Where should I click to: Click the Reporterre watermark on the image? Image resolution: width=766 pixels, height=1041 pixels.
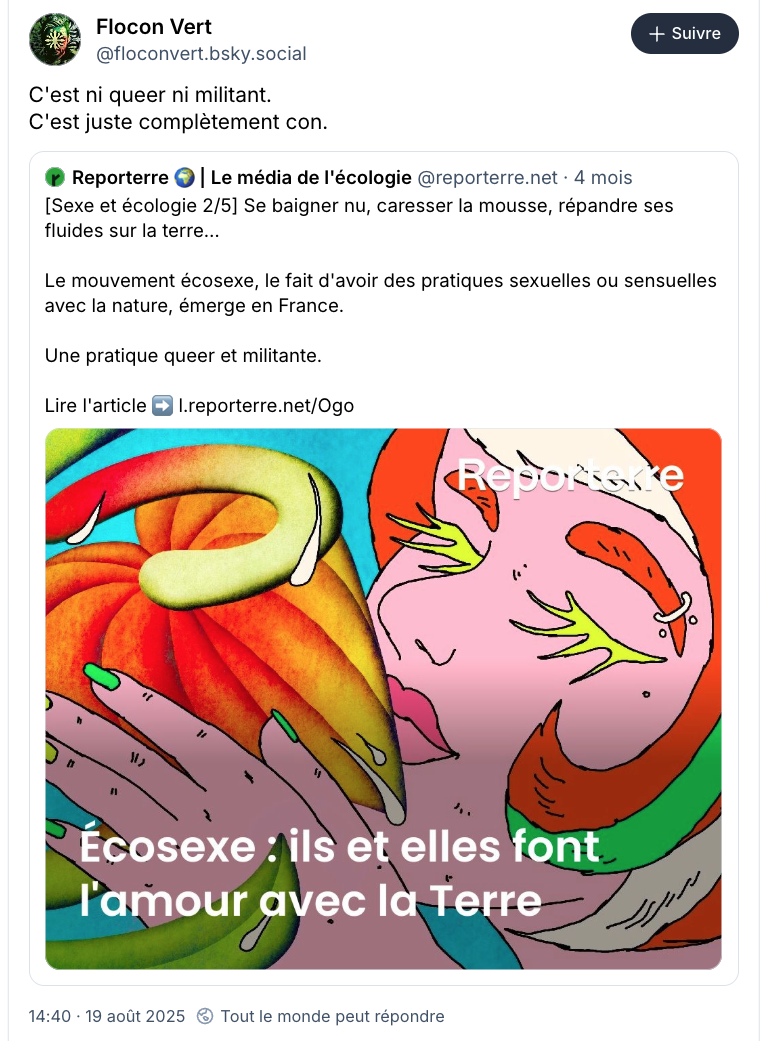coord(570,475)
